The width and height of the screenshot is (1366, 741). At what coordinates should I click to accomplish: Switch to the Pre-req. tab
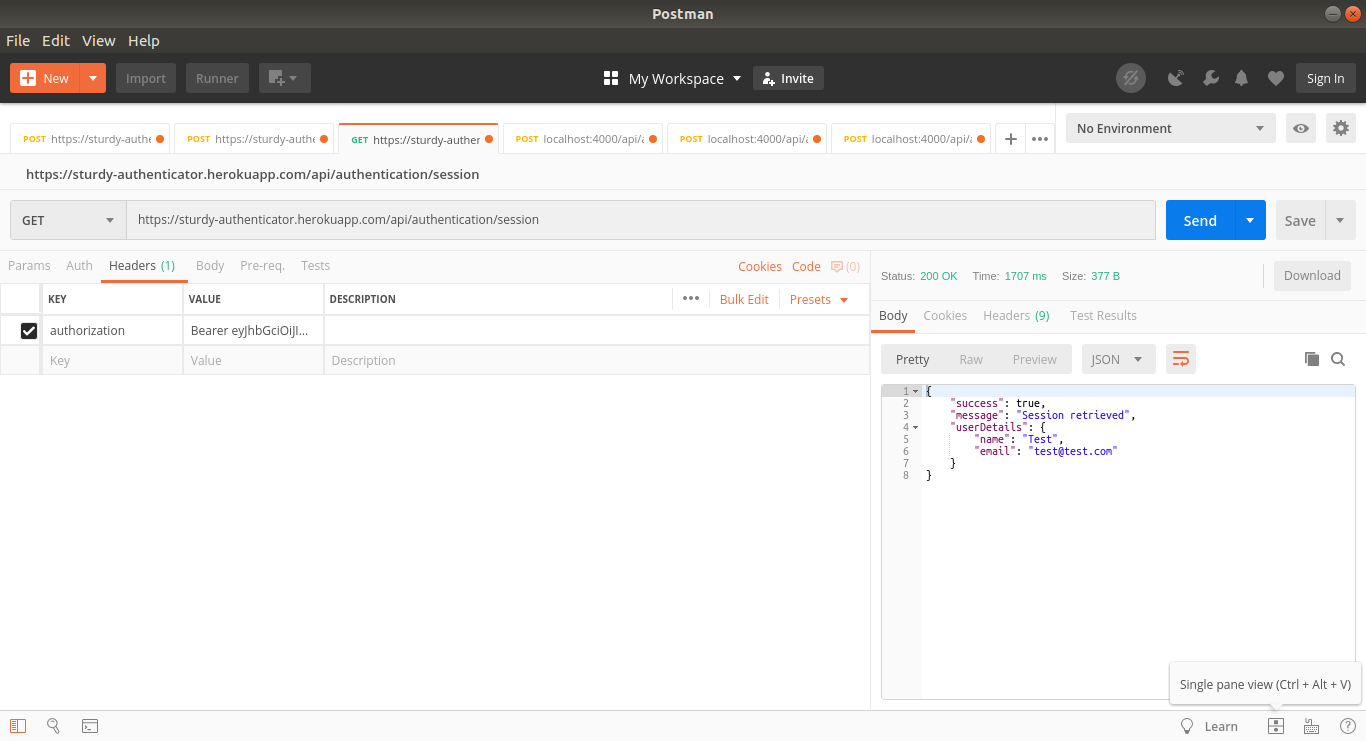coord(262,265)
